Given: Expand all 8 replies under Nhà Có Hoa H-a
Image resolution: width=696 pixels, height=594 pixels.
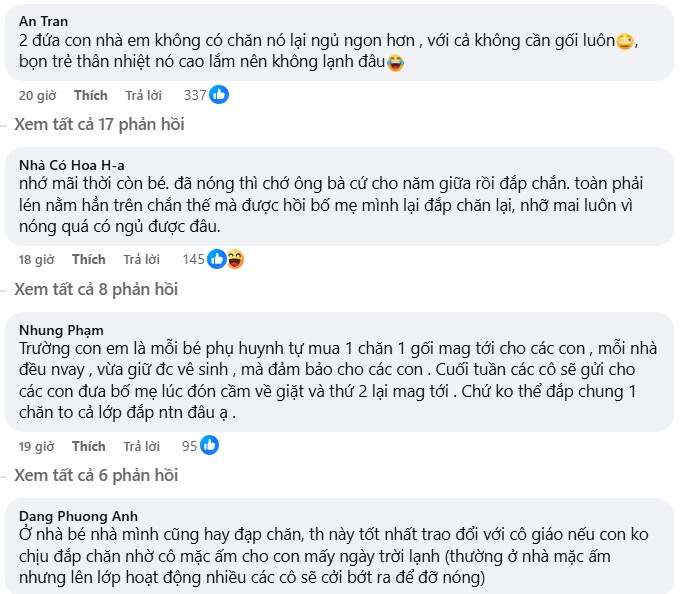Looking at the screenshot, I should (96, 289).
